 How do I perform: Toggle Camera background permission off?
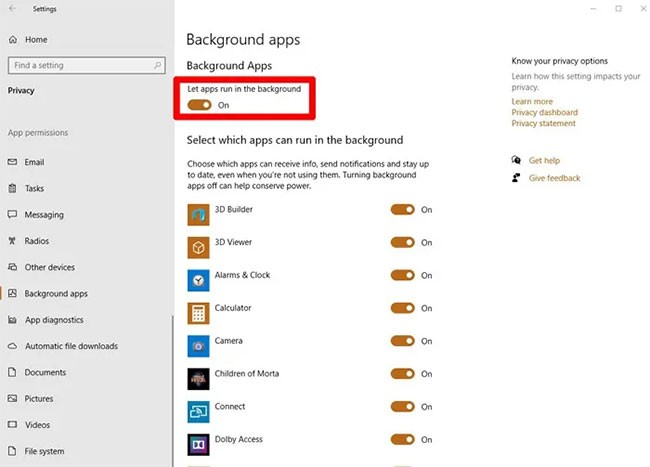[402, 341]
